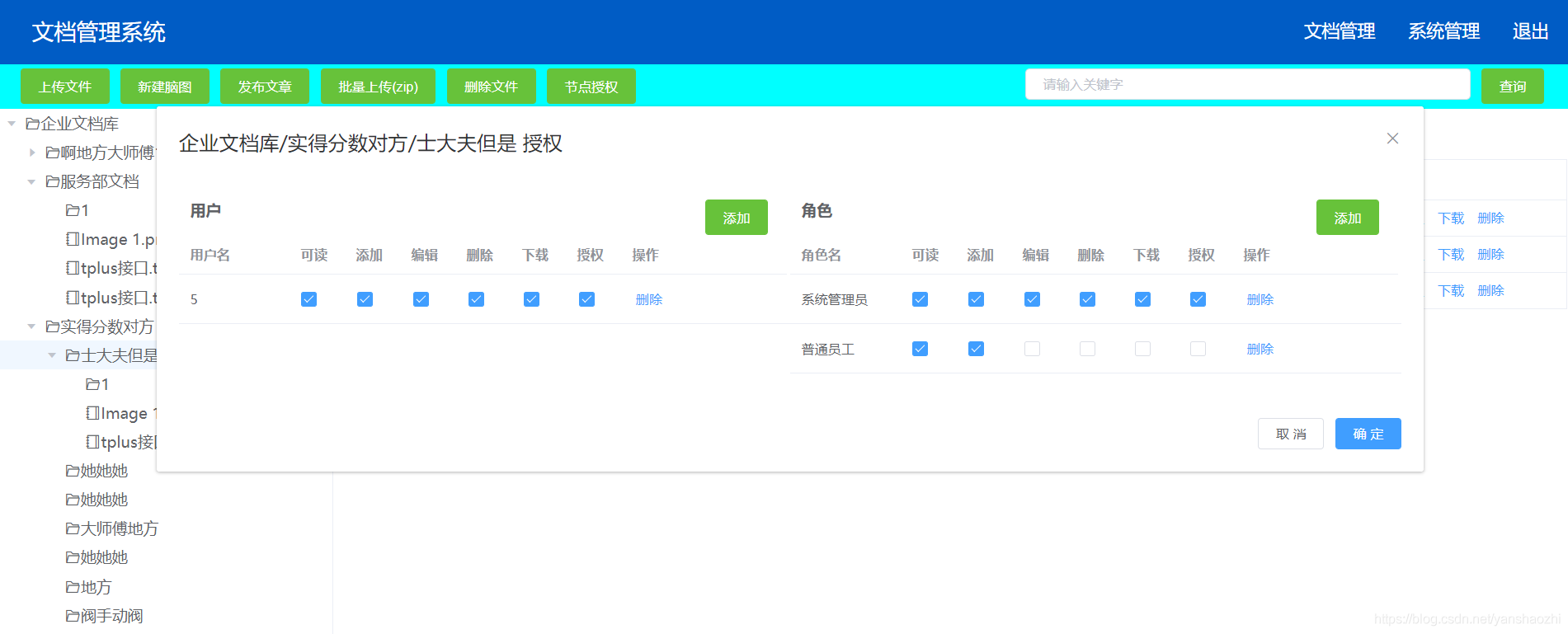Focus the 请输入关键字 search field

point(1248,84)
